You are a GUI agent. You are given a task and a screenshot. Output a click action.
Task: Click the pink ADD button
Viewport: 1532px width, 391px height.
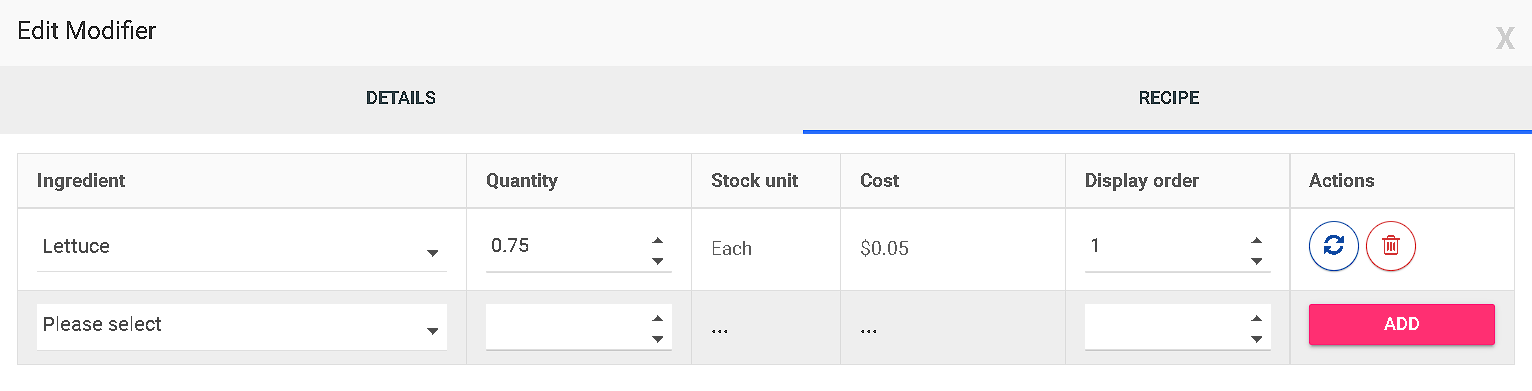tap(1401, 324)
